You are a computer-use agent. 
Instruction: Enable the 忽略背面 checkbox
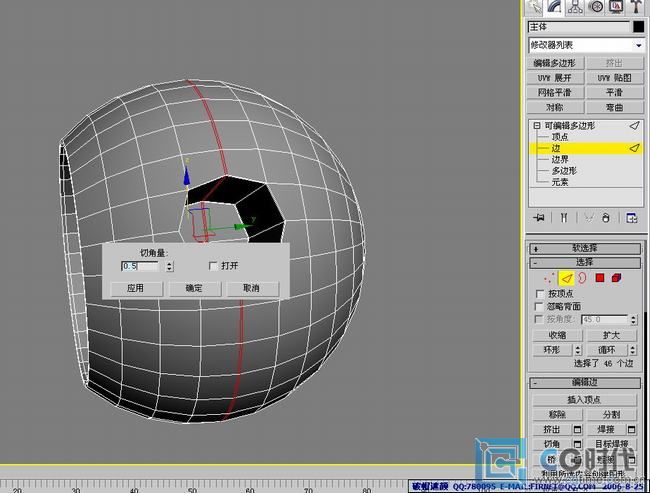coord(539,306)
